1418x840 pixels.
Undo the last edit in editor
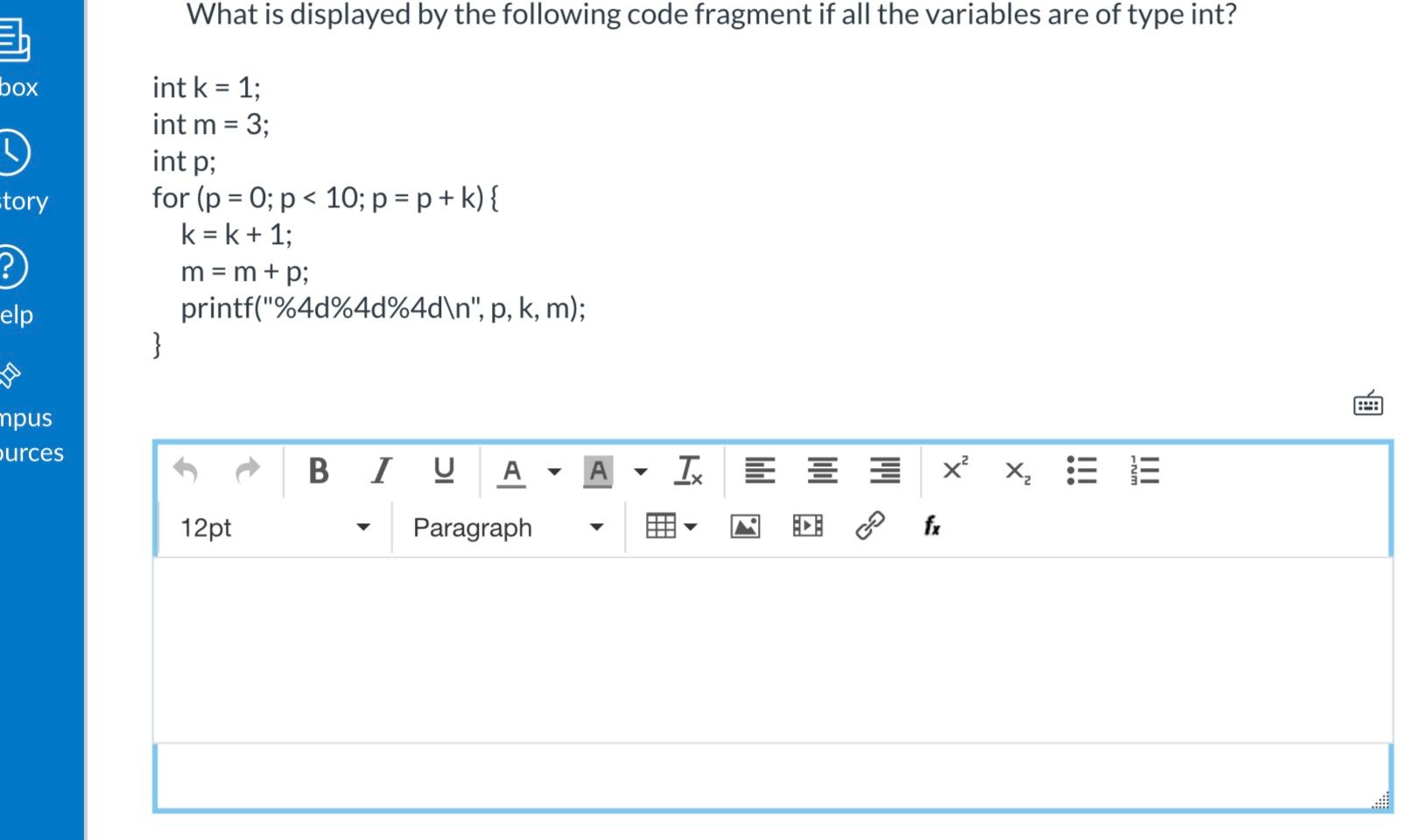[186, 471]
